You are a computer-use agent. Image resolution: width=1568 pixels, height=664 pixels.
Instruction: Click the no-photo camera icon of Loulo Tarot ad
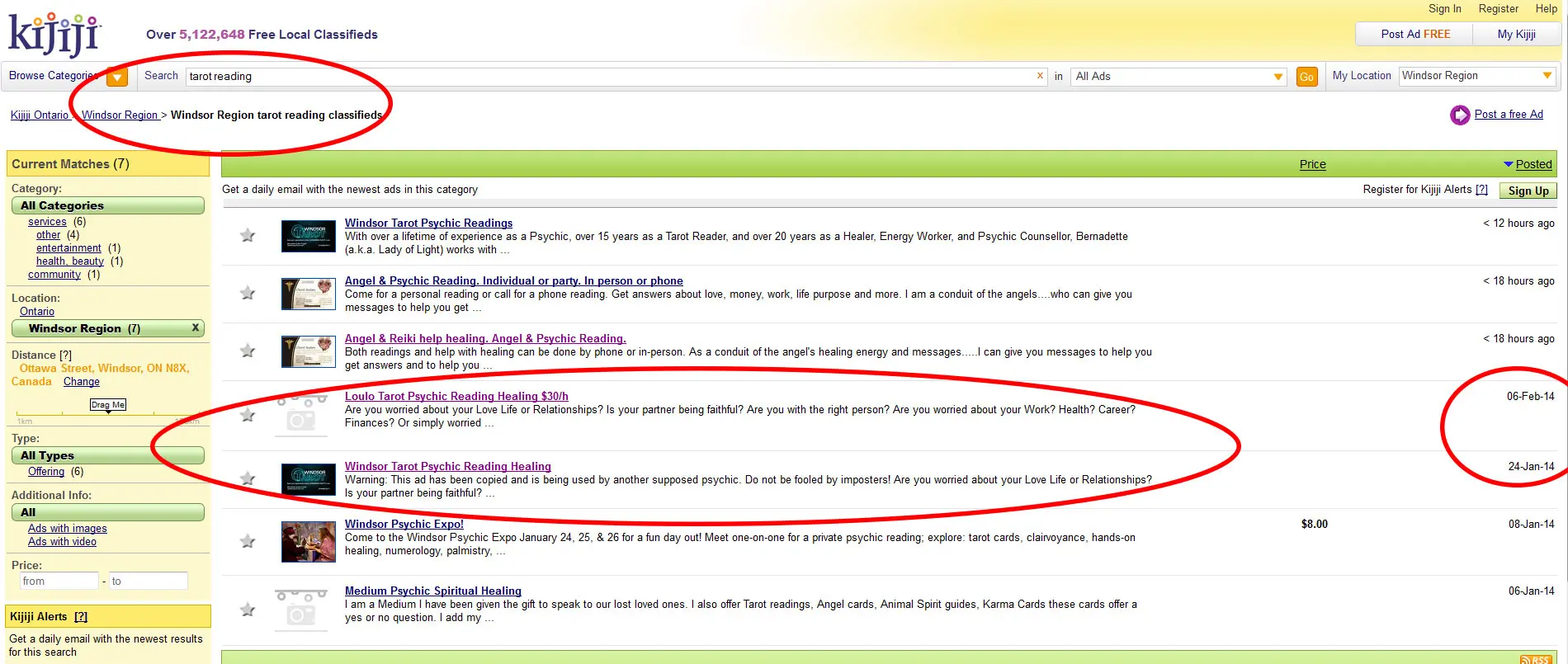pyautogui.click(x=301, y=414)
